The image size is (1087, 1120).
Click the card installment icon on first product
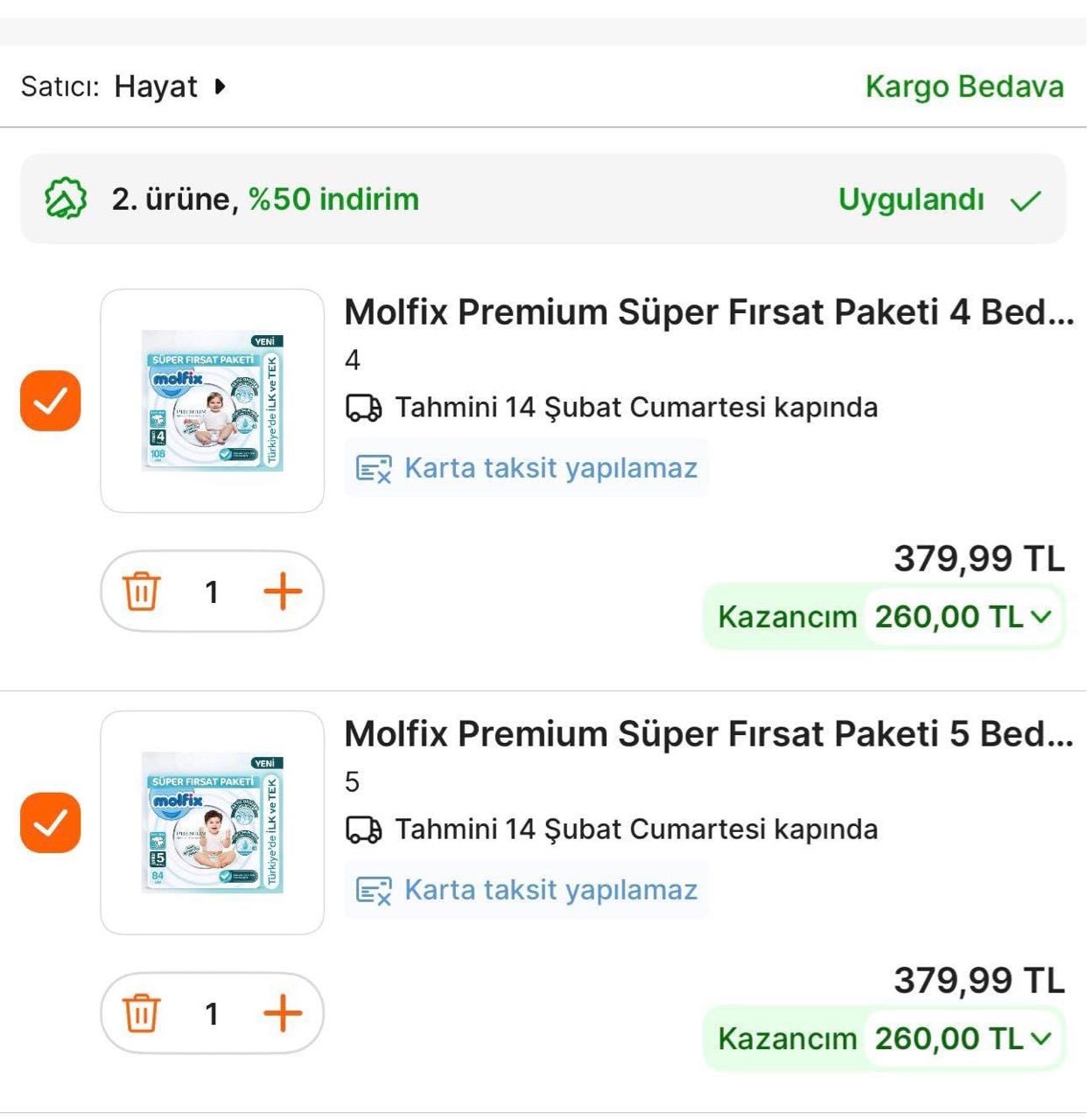tap(374, 469)
